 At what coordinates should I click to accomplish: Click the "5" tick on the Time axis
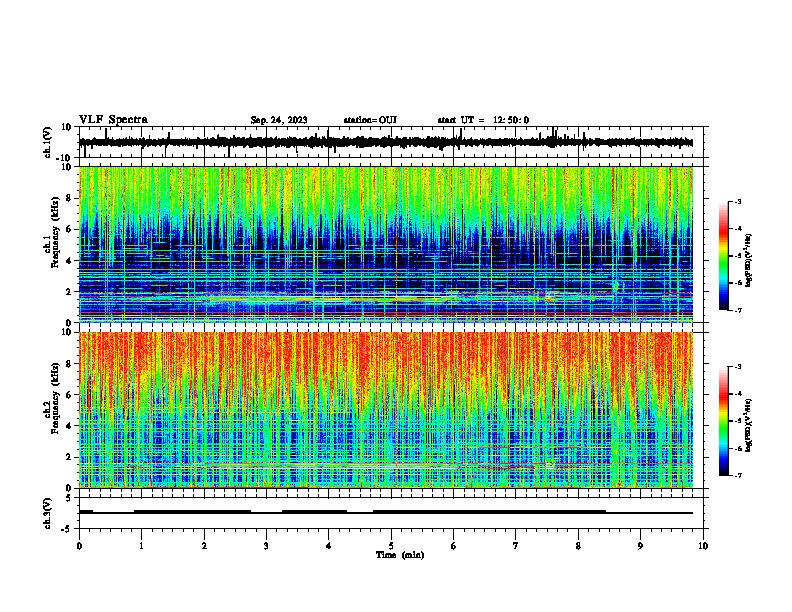click(391, 546)
